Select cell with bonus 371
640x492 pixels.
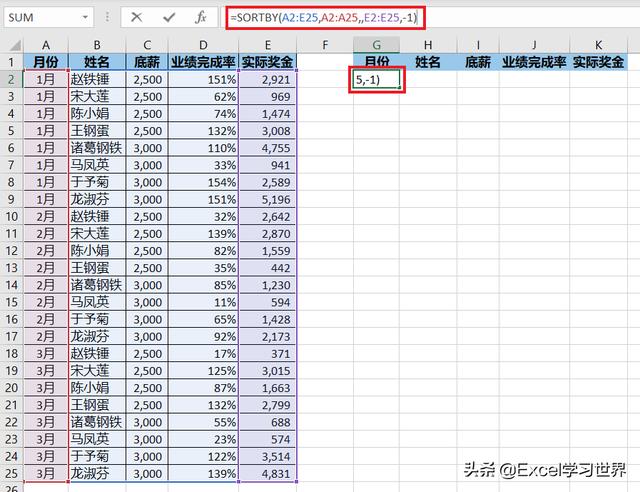[267, 354]
